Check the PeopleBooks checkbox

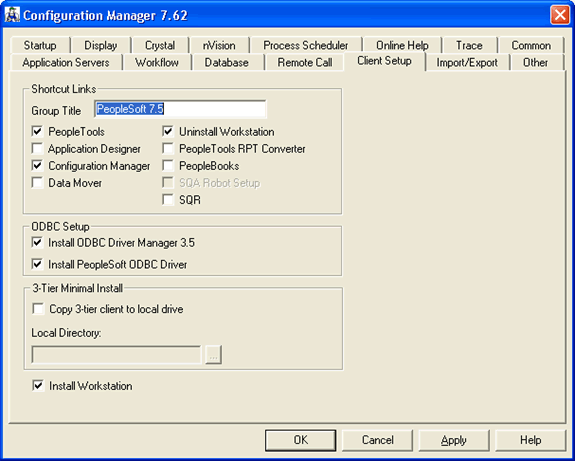pos(168,166)
